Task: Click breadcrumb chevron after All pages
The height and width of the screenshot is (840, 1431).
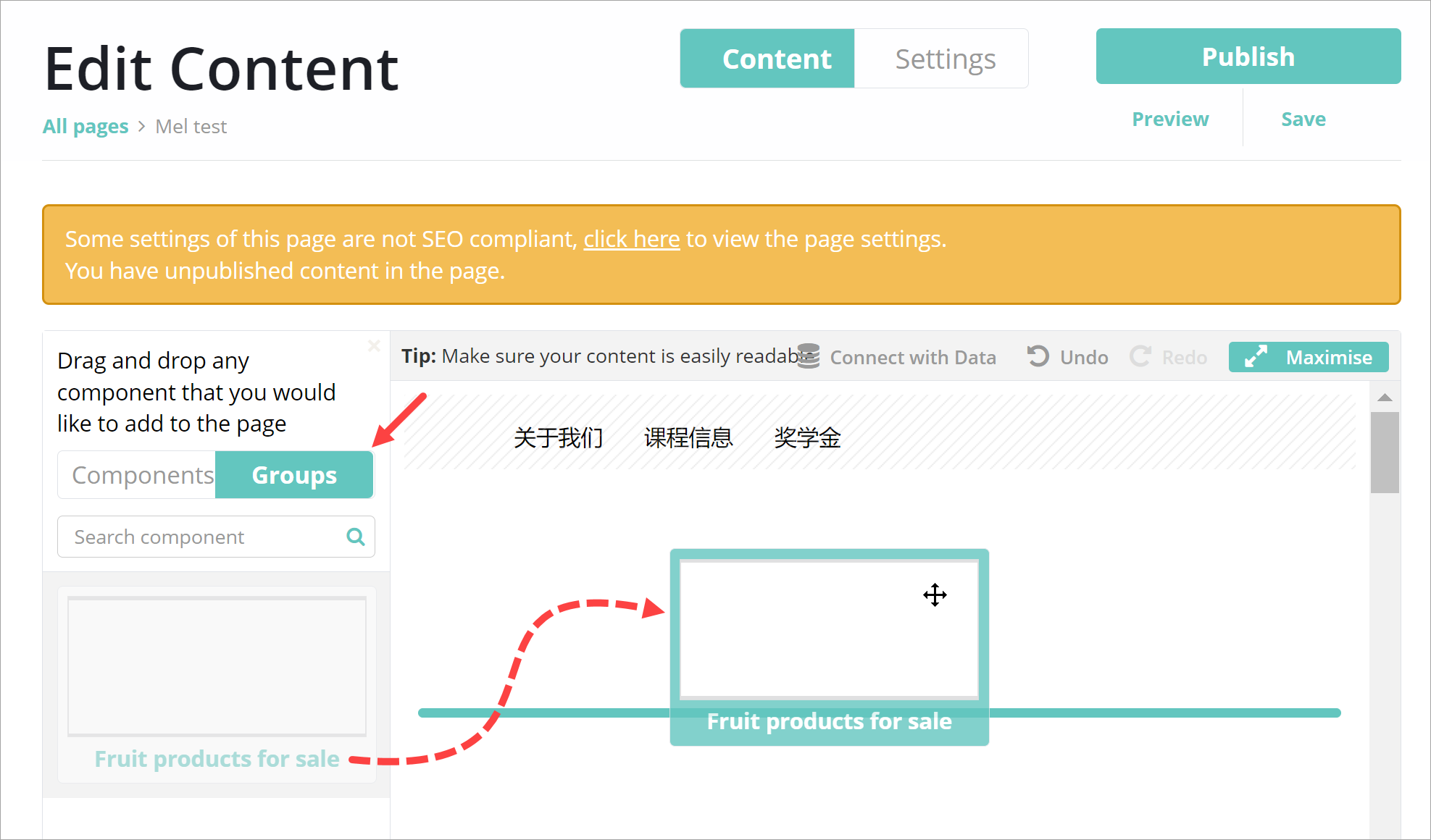Action: pyautogui.click(x=142, y=127)
